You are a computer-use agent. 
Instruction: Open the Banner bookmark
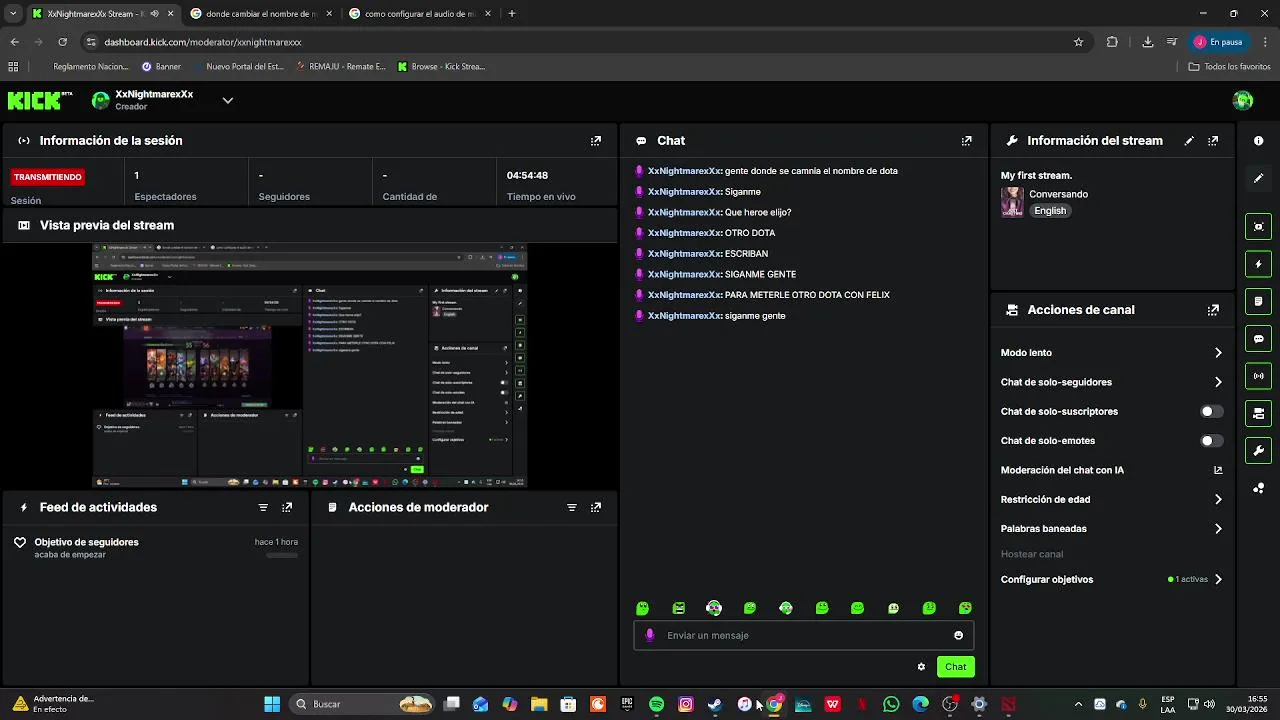click(161, 67)
